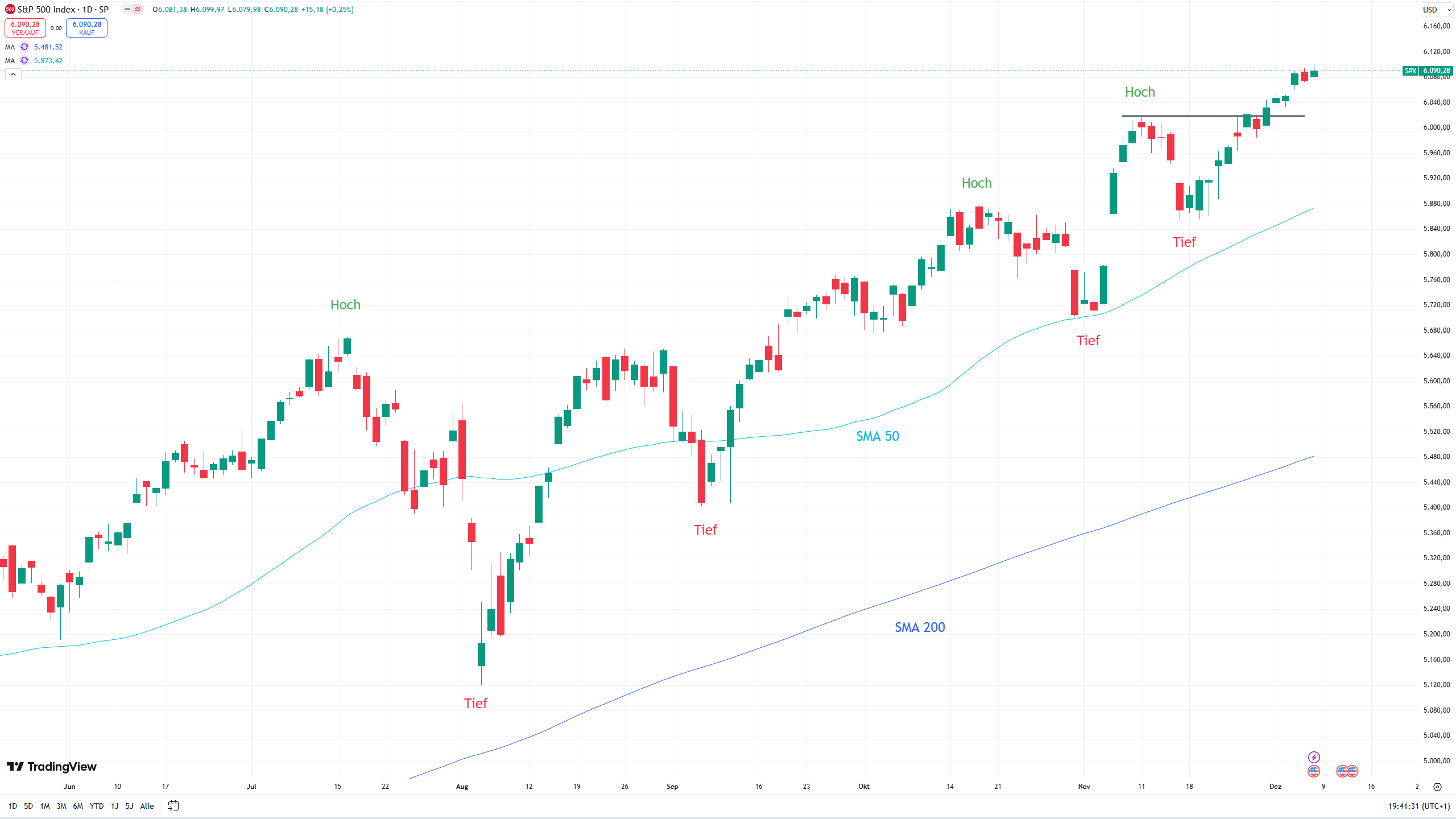1456x819 pixels.
Task: Click the SPX 6.090,28 price label
Action: point(1428,71)
